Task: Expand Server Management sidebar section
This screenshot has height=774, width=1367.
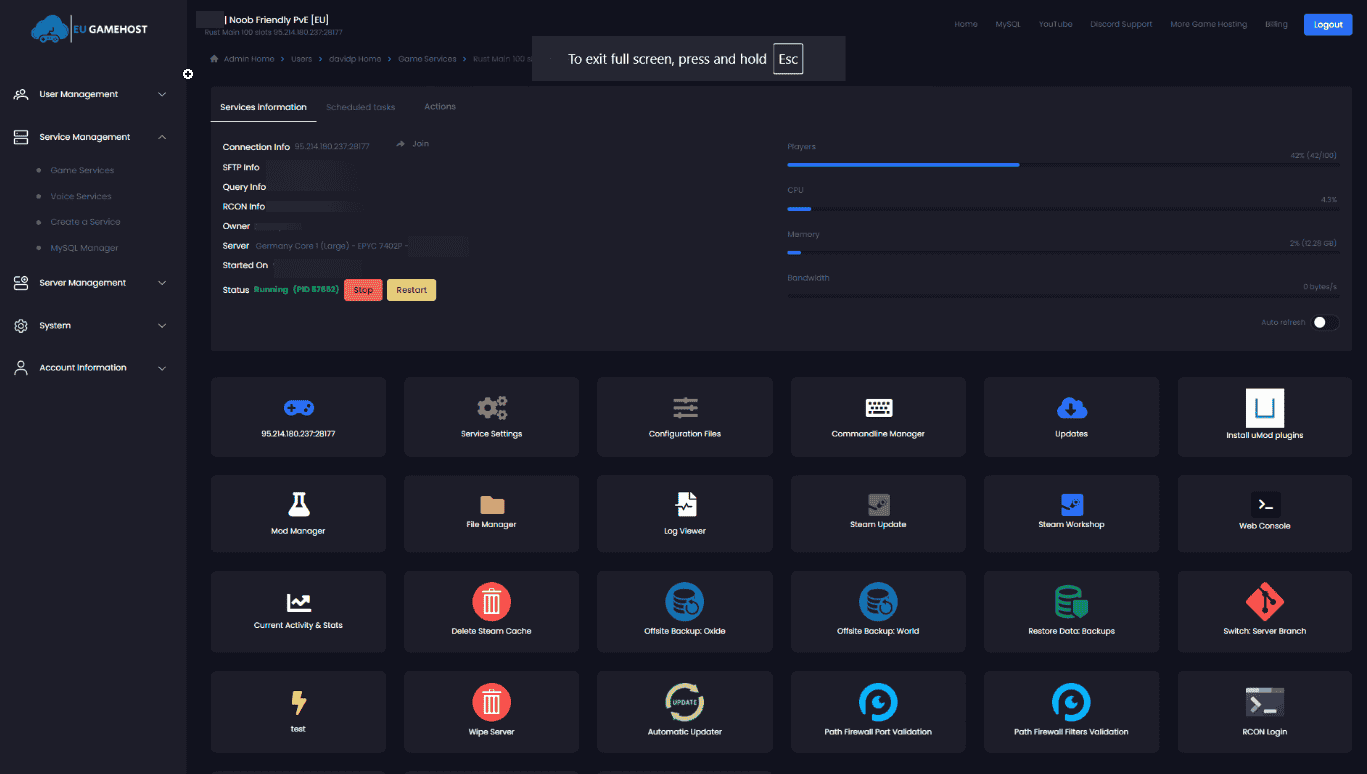Action: click(x=90, y=283)
